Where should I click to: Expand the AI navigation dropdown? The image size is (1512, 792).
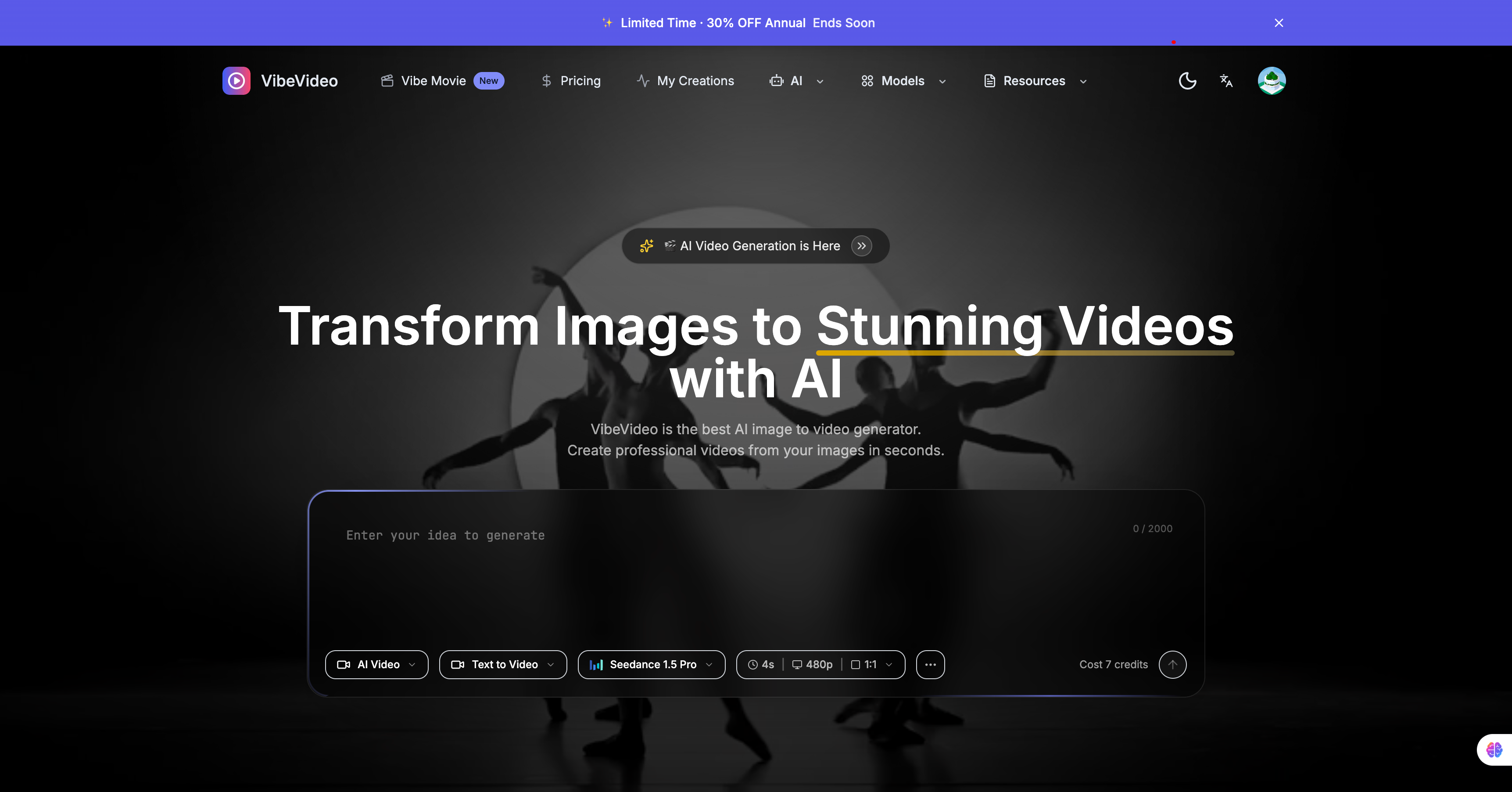pyautogui.click(x=796, y=81)
